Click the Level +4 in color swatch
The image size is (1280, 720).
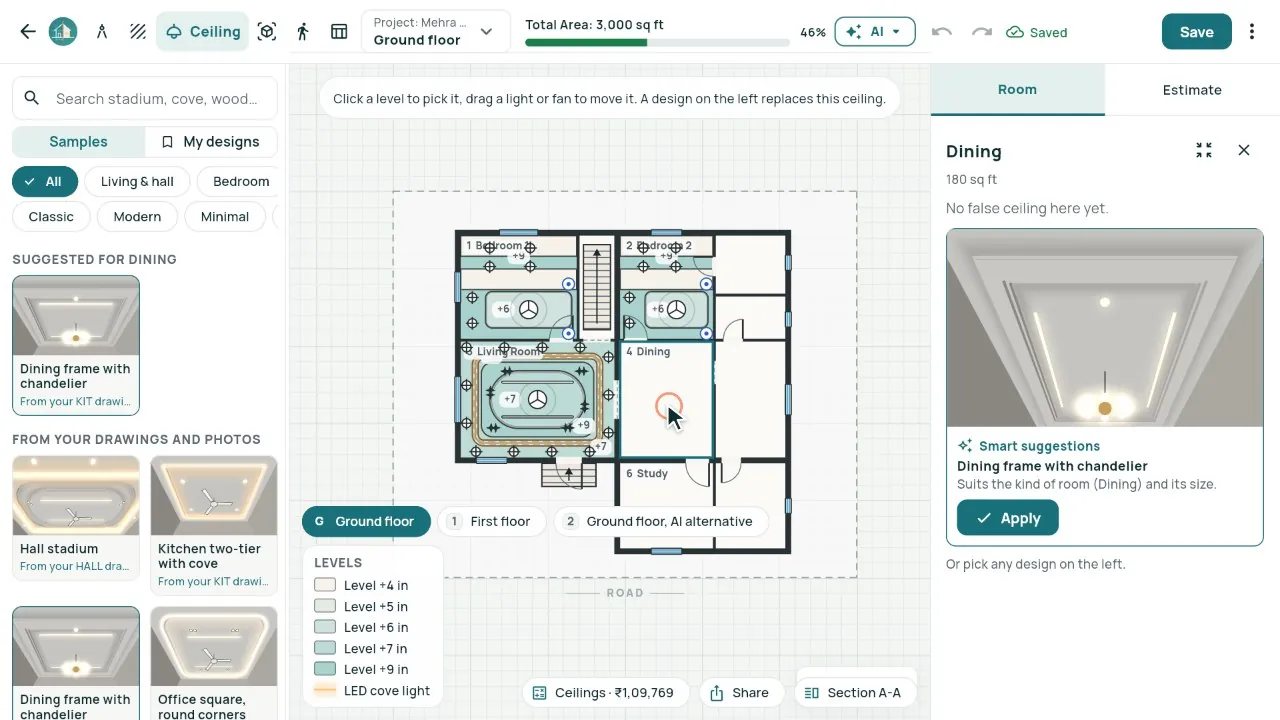pos(325,585)
